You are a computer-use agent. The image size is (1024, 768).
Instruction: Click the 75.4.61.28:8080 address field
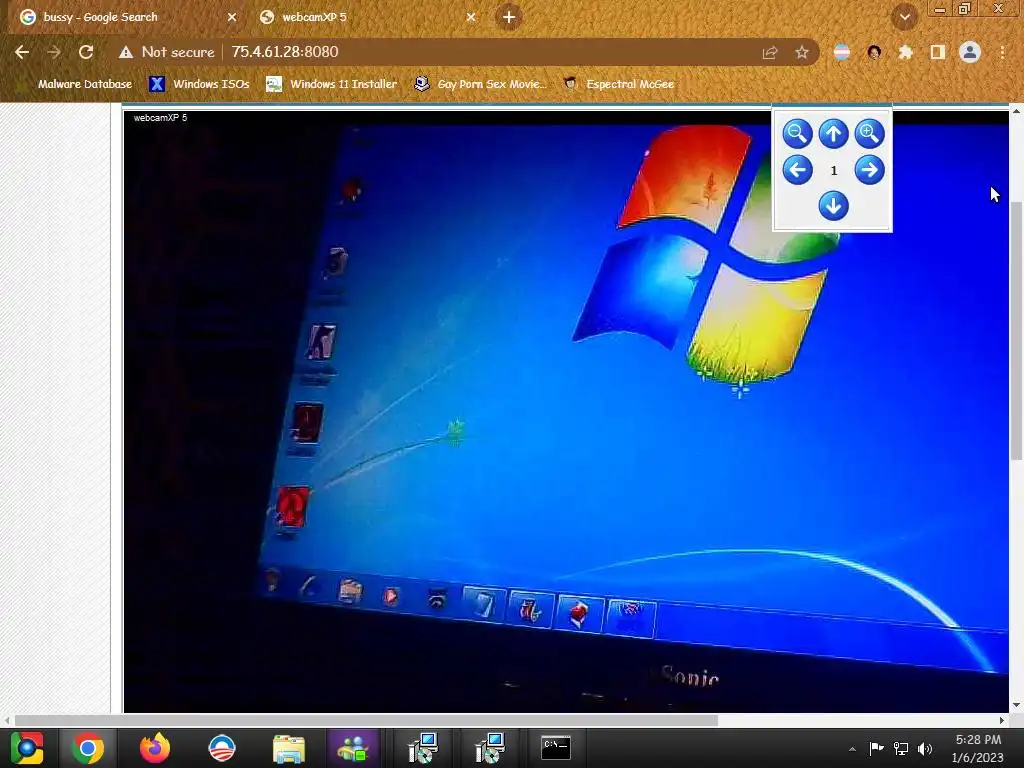pyautogui.click(x=285, y=52)
